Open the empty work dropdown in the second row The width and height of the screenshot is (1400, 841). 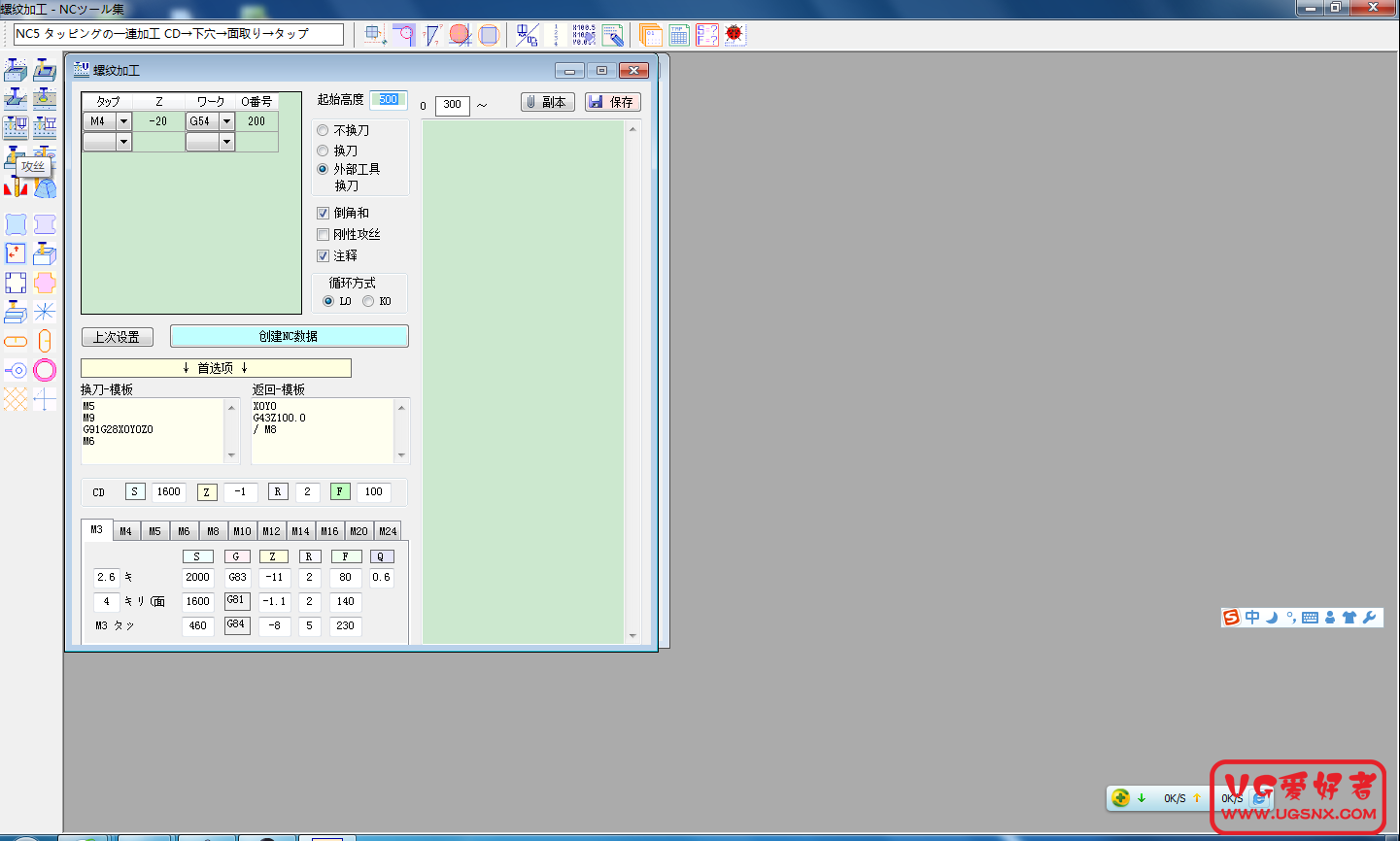tap(226, 142)
